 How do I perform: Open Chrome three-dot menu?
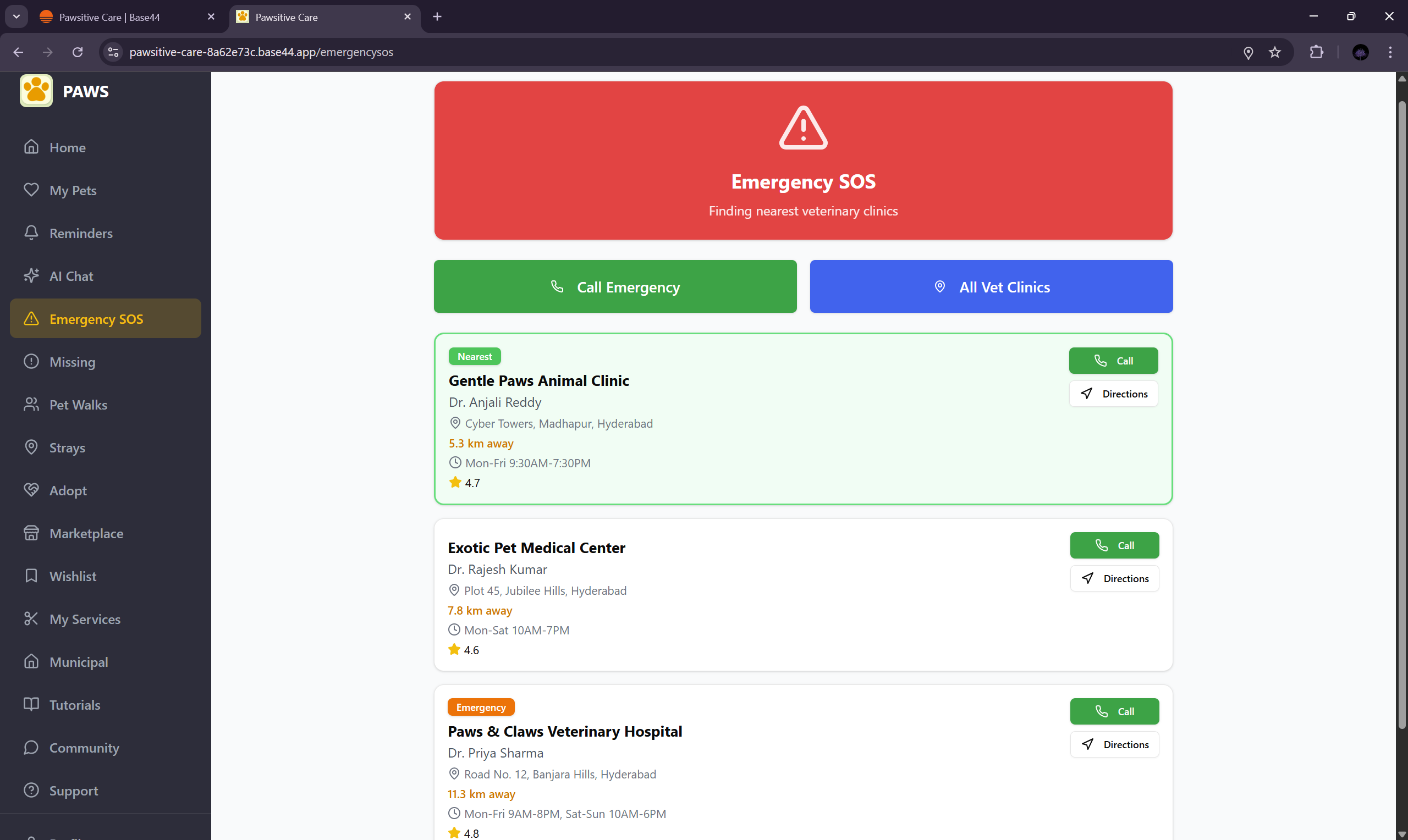tap(1390, 52)
